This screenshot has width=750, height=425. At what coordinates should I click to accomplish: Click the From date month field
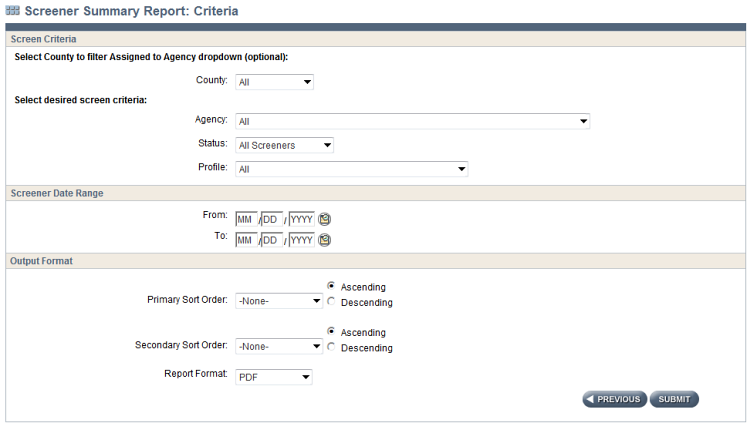[246, 219]
